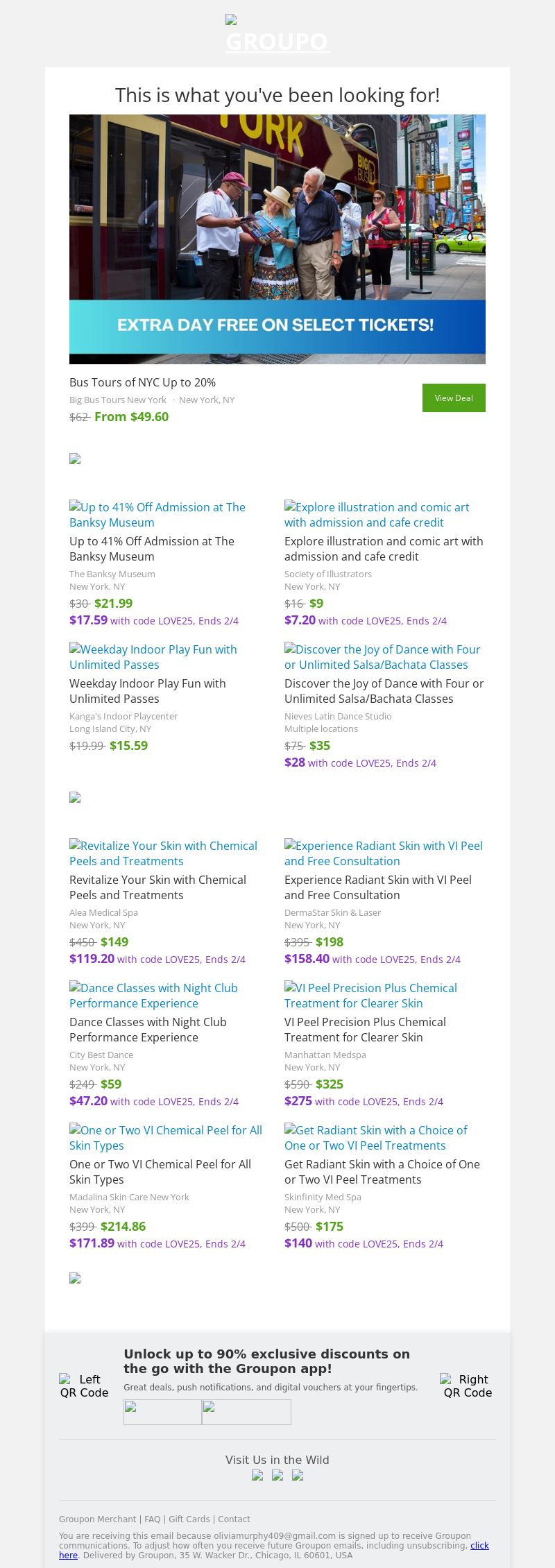Click the second app store badge
The width and height of the screenshot is (555, 1568).
[246, 1412]
